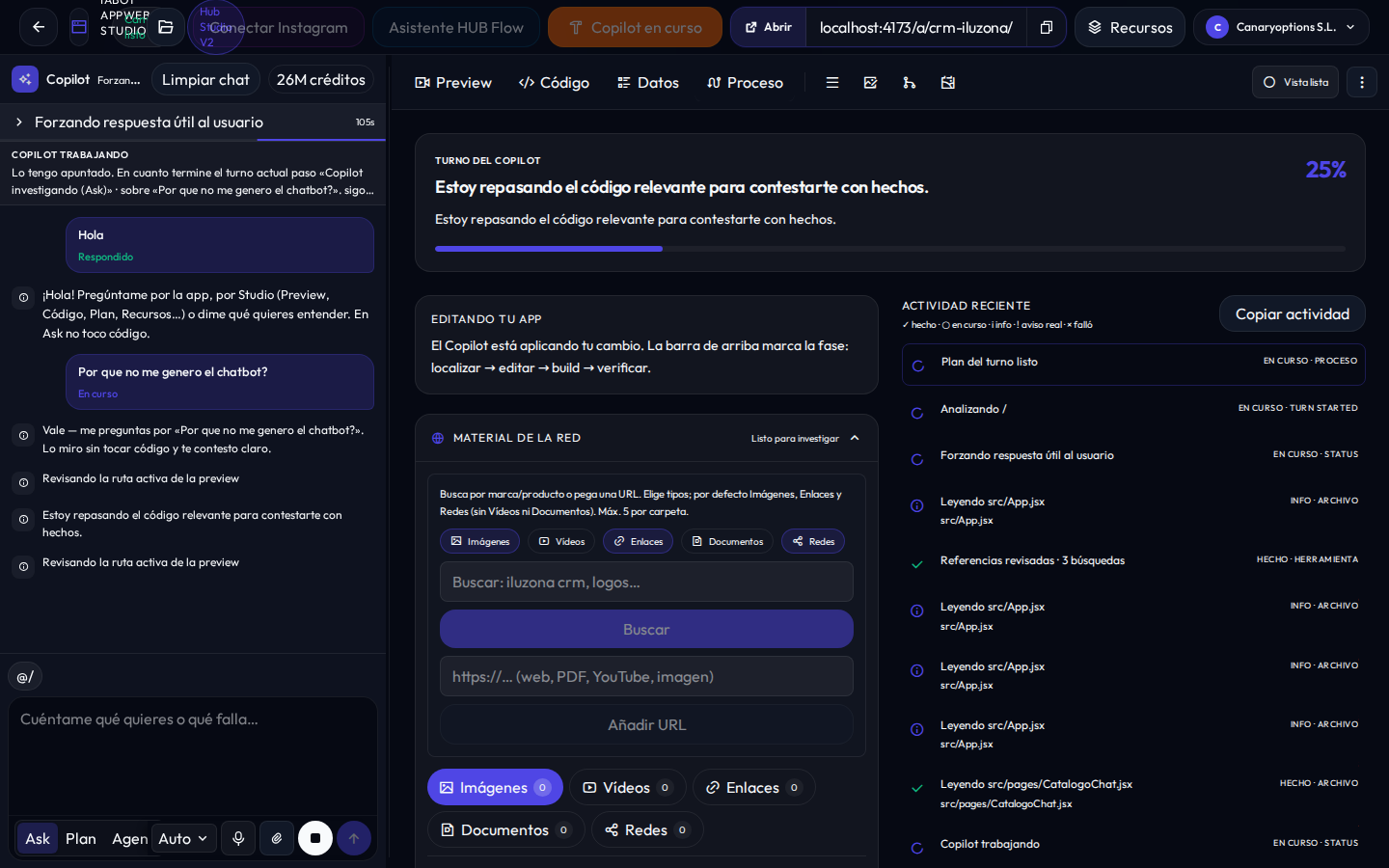
Task: Toggle the Redes search type chip
Action: (x=813, y=541)
